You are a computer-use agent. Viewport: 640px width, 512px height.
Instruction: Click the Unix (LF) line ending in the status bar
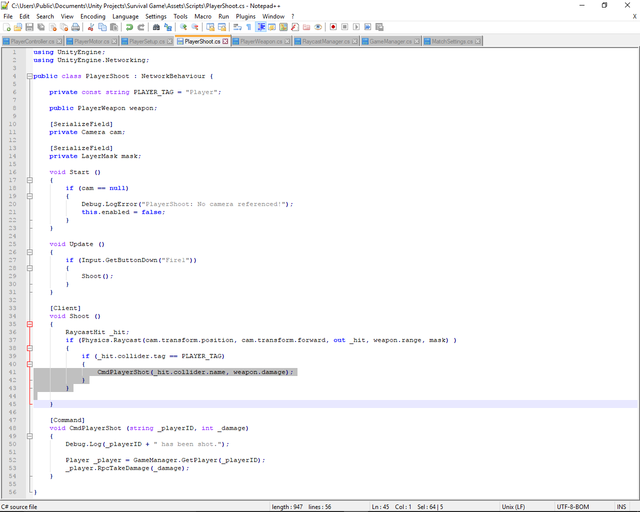(x=513, y=507)
